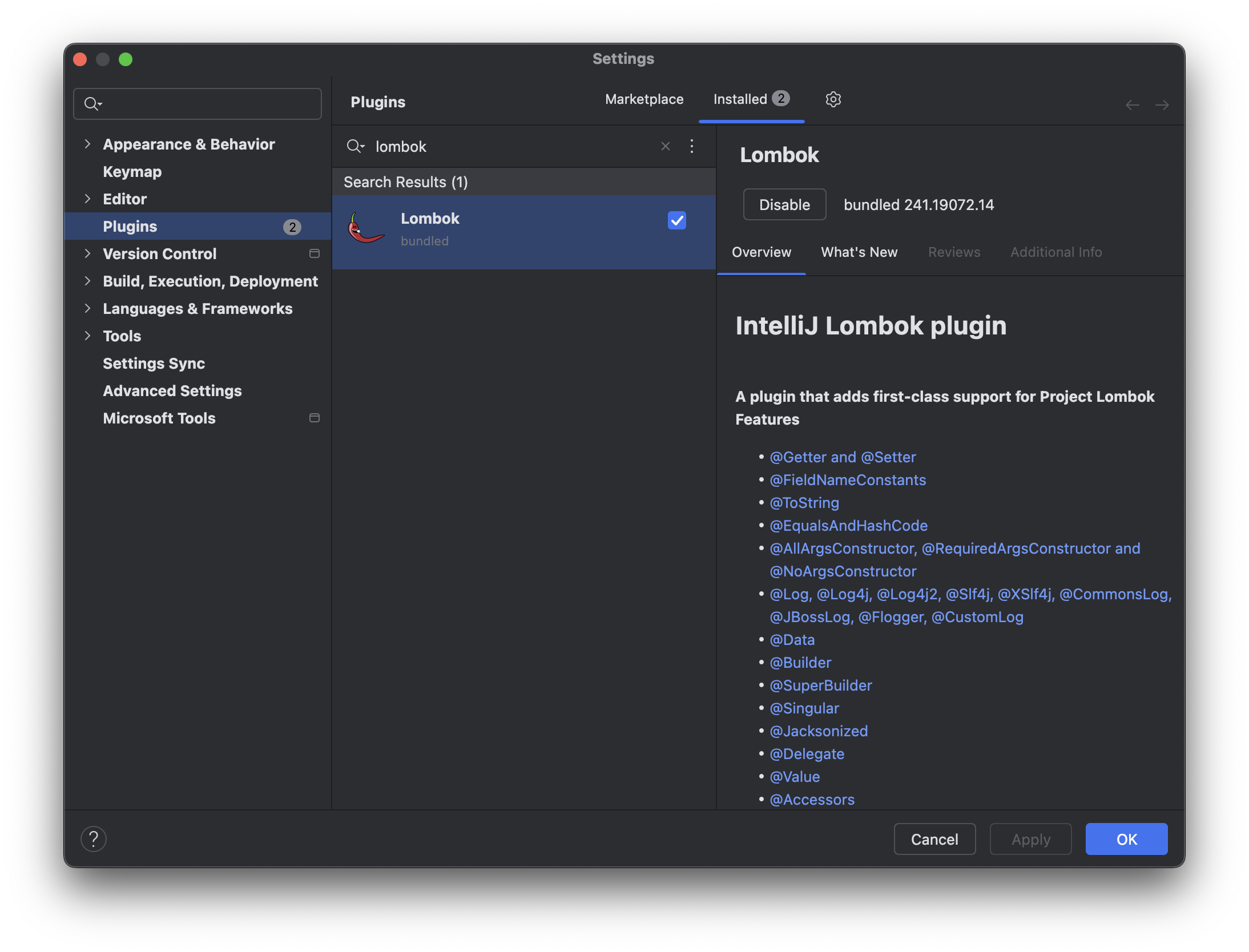Open the Reviews tab
Image resolution: width=1249 pixels, height=952 pixels.
(x=954, y=252)
